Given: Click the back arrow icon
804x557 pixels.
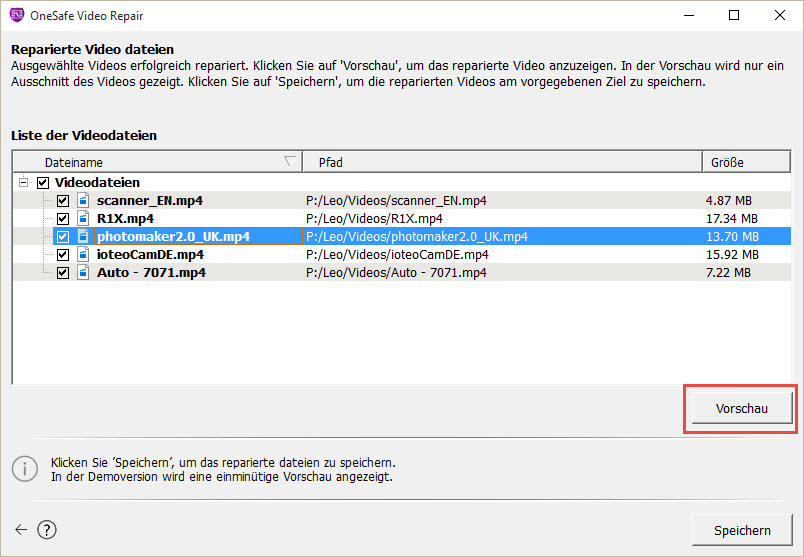Looking at the screenshot, I should 21,530.
